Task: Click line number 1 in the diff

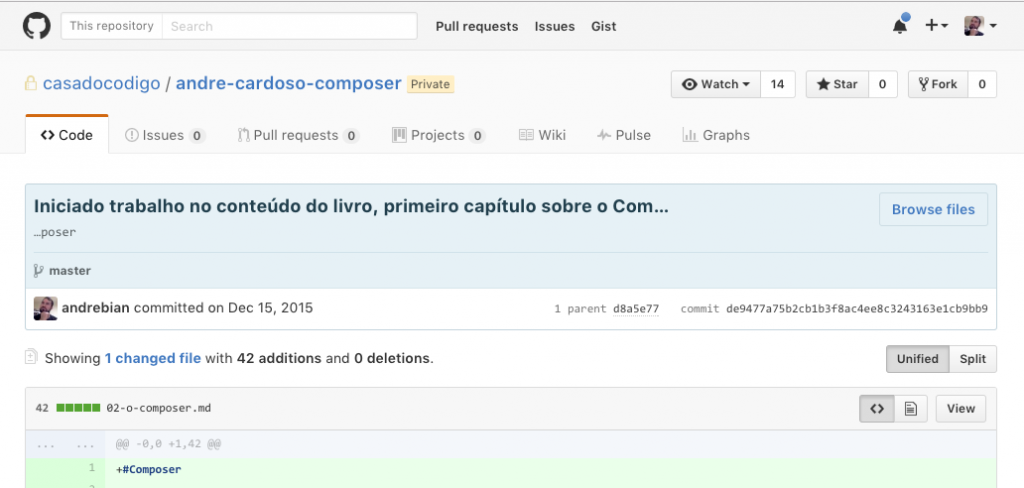Action: [x=92, y=468]
